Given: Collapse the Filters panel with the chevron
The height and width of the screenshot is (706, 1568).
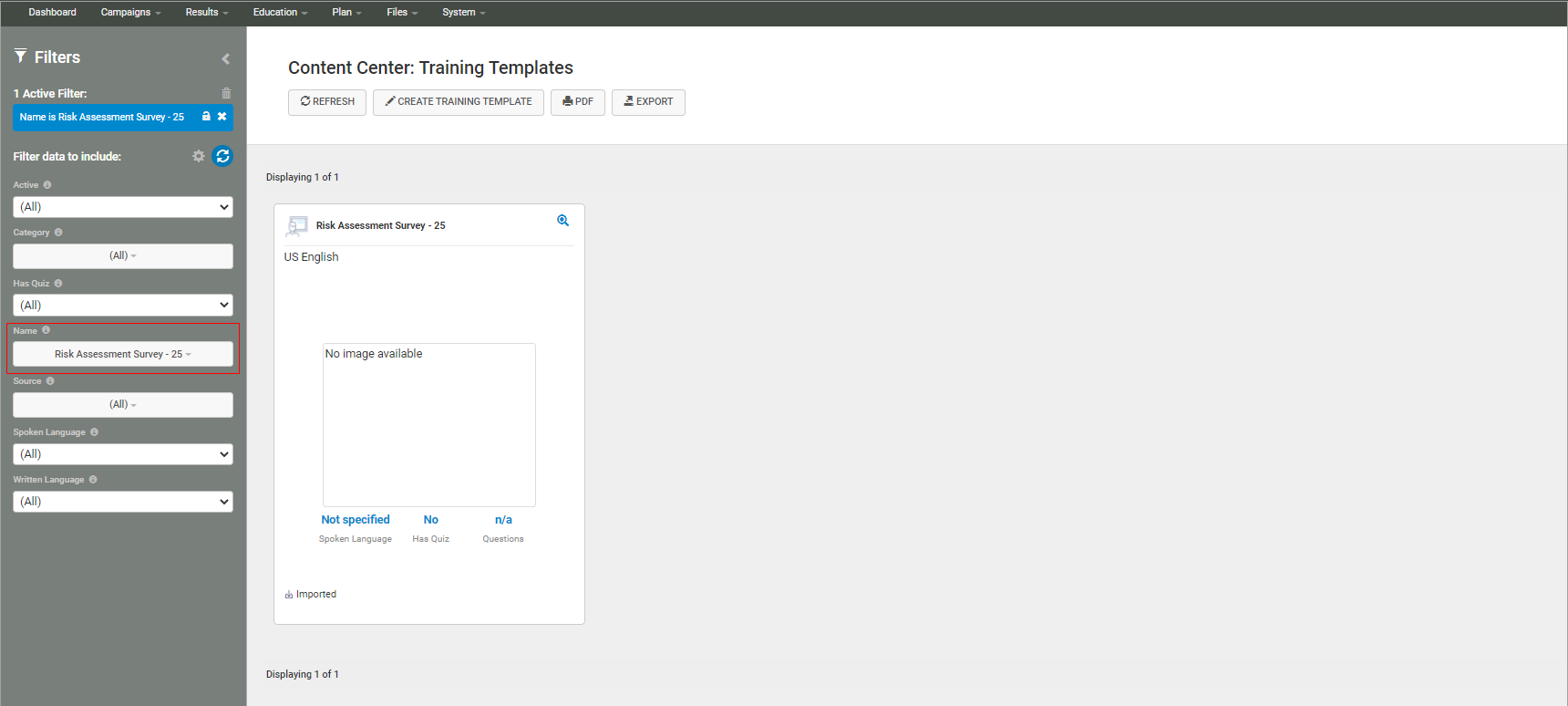Looking at the screenshot, I should (225, 59).
